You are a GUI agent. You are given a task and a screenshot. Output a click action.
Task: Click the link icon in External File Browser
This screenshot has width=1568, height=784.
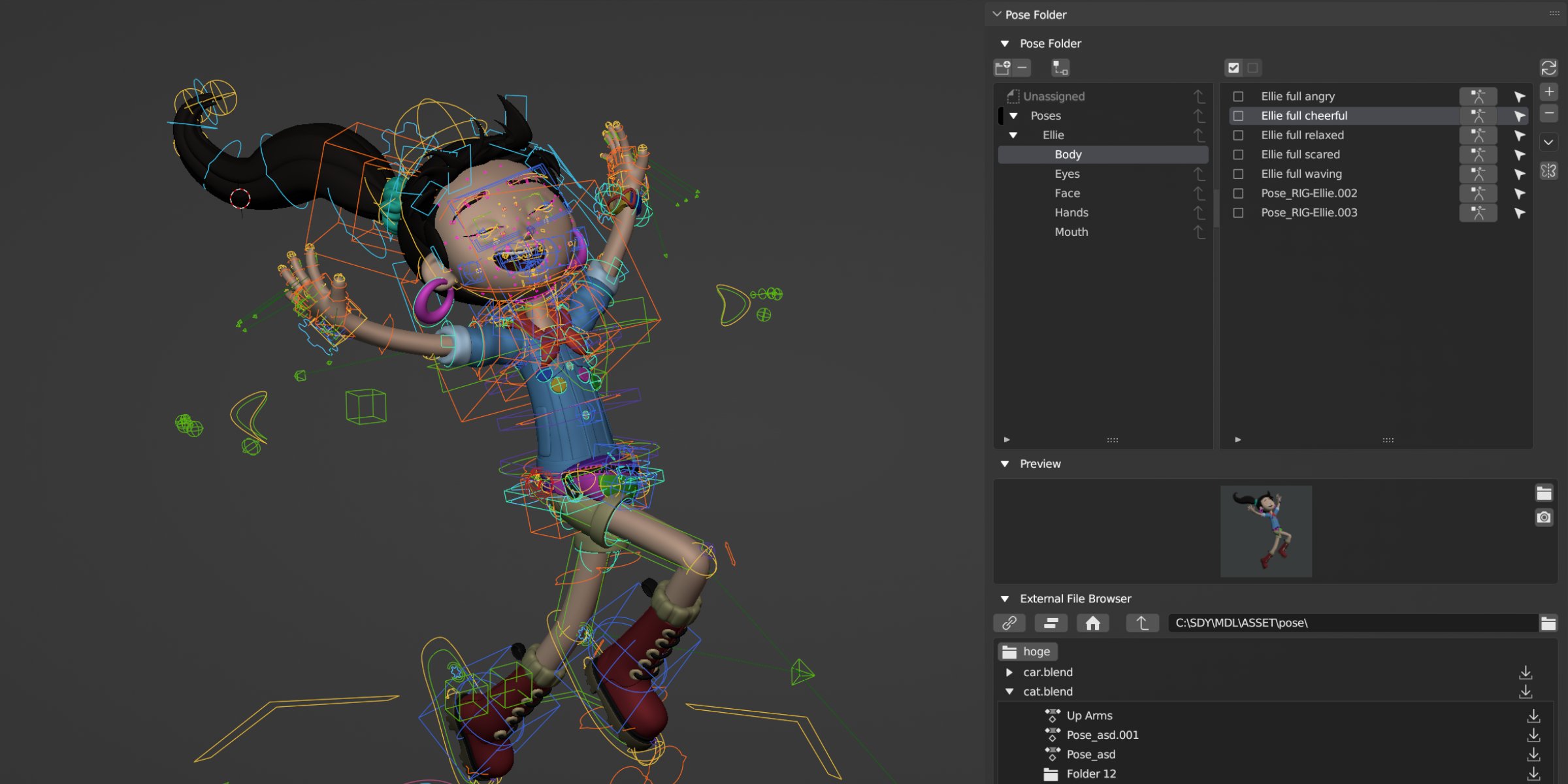click(x=1009, y=623)
